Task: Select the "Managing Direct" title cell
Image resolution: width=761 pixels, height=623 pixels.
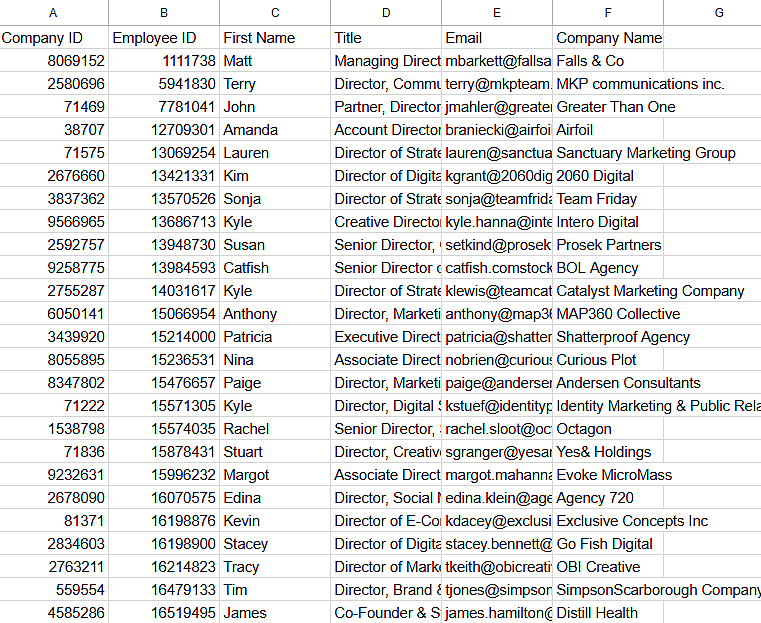Action: tap(386, 61)
